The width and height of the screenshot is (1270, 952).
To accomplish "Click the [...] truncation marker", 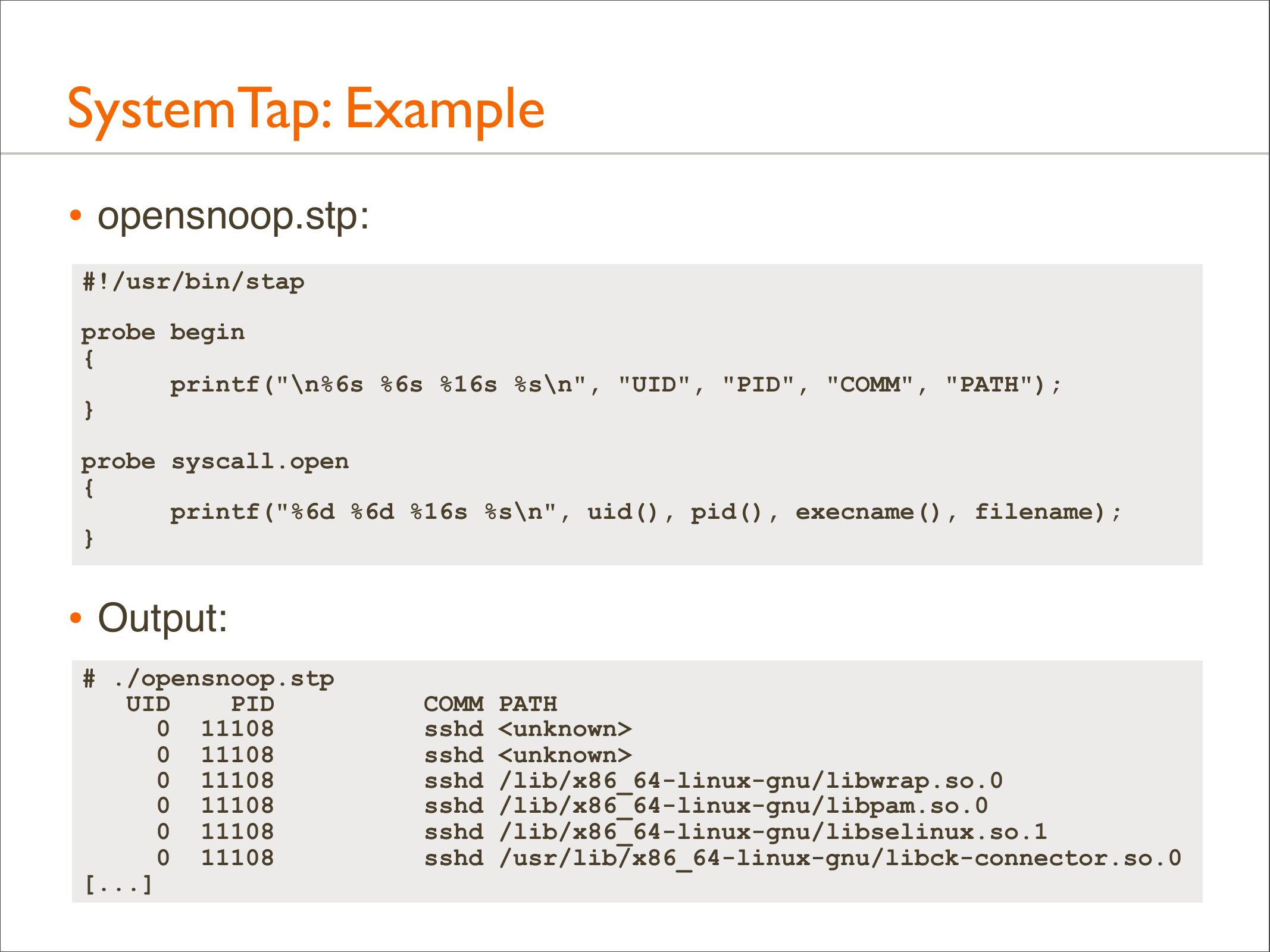I will (x=118, y=884).
